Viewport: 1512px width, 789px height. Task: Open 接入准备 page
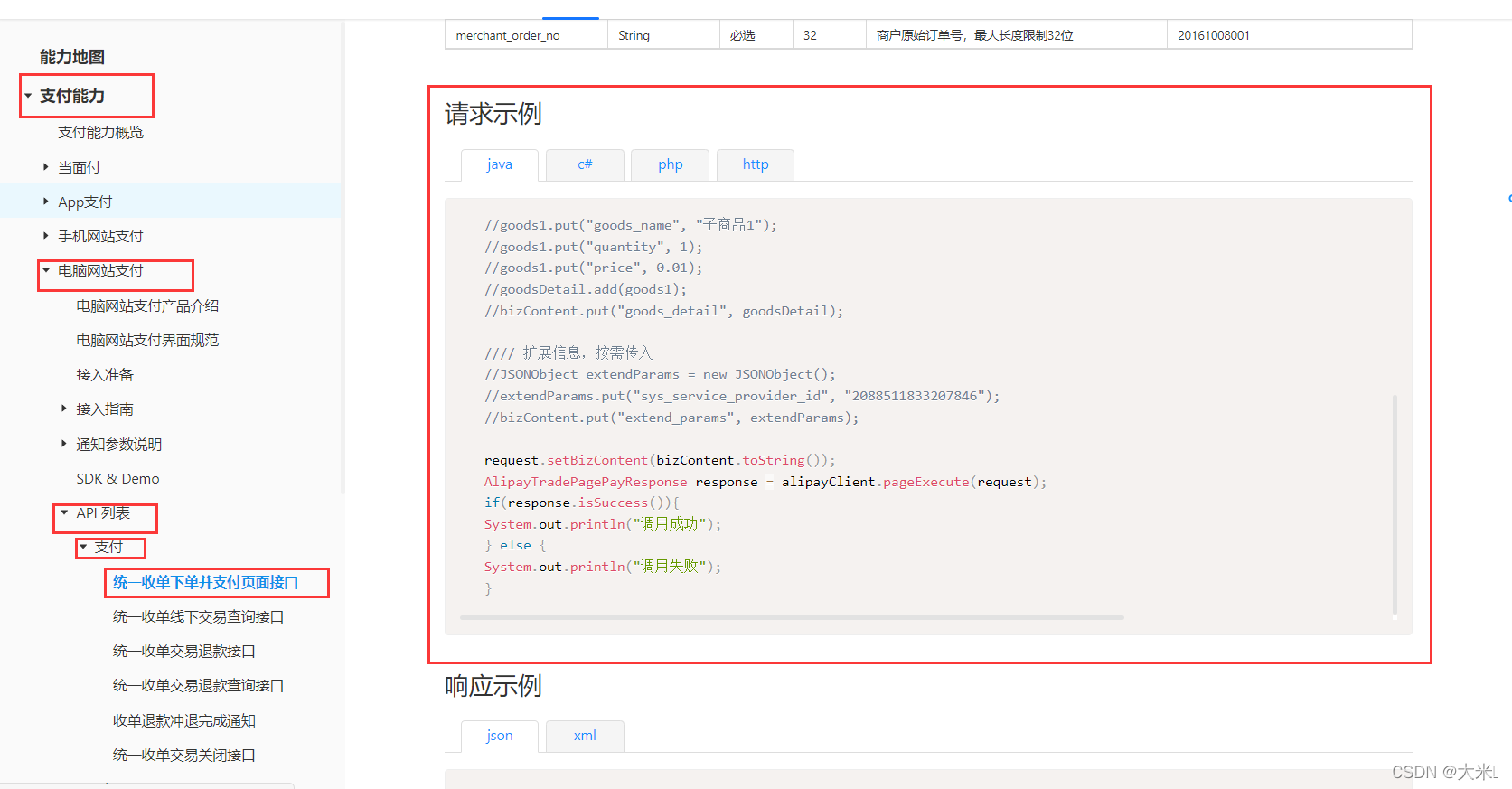point(105,374)
